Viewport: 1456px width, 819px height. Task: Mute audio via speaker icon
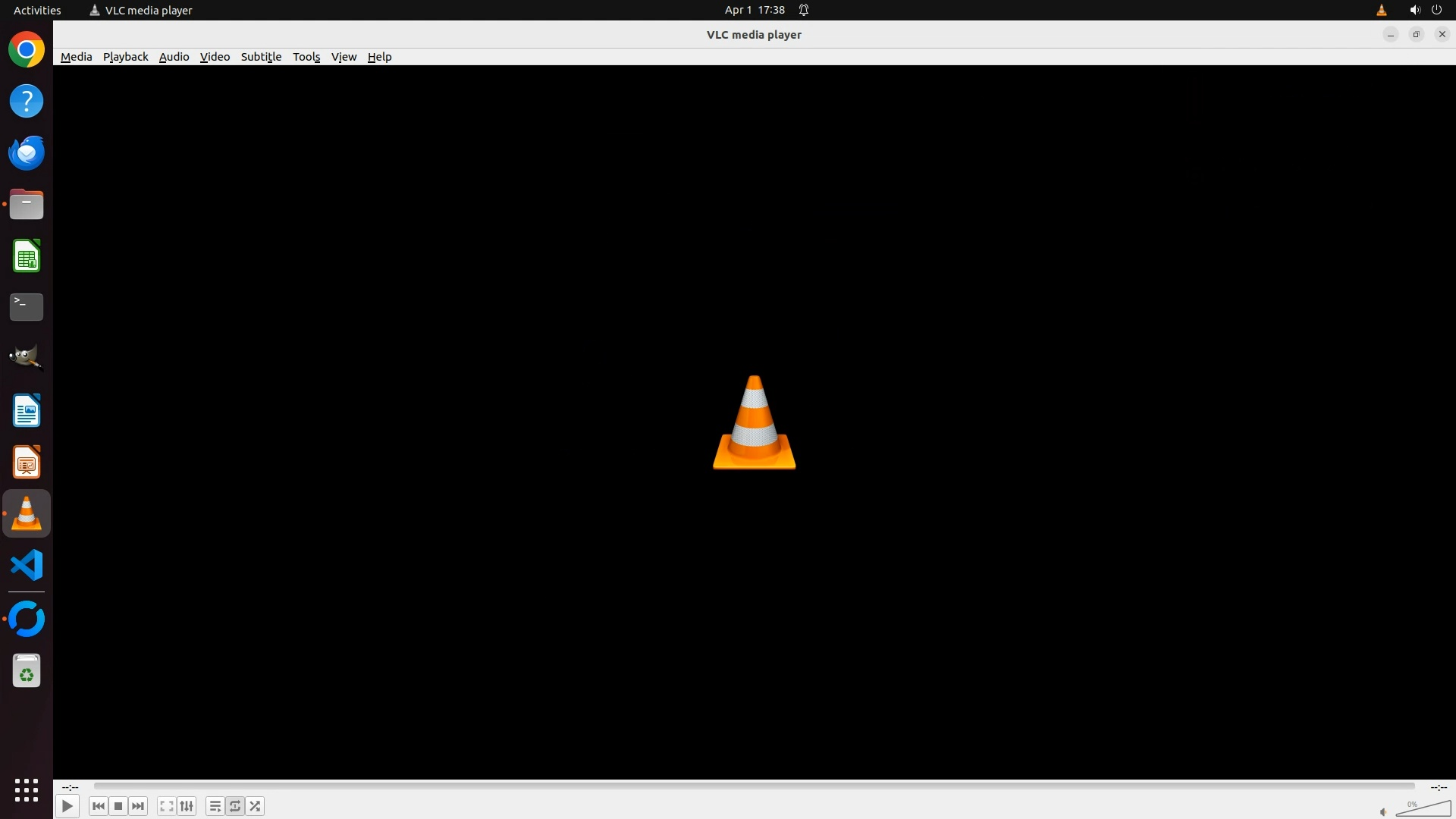1383,811
